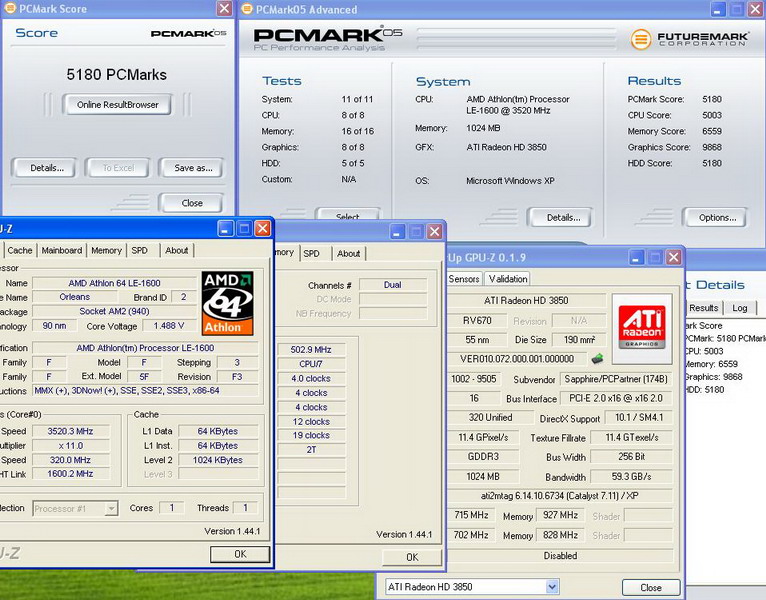This screenshot has width=766, height=600.
Task: Minimize the front CPU-Z window
Action: 225,229
